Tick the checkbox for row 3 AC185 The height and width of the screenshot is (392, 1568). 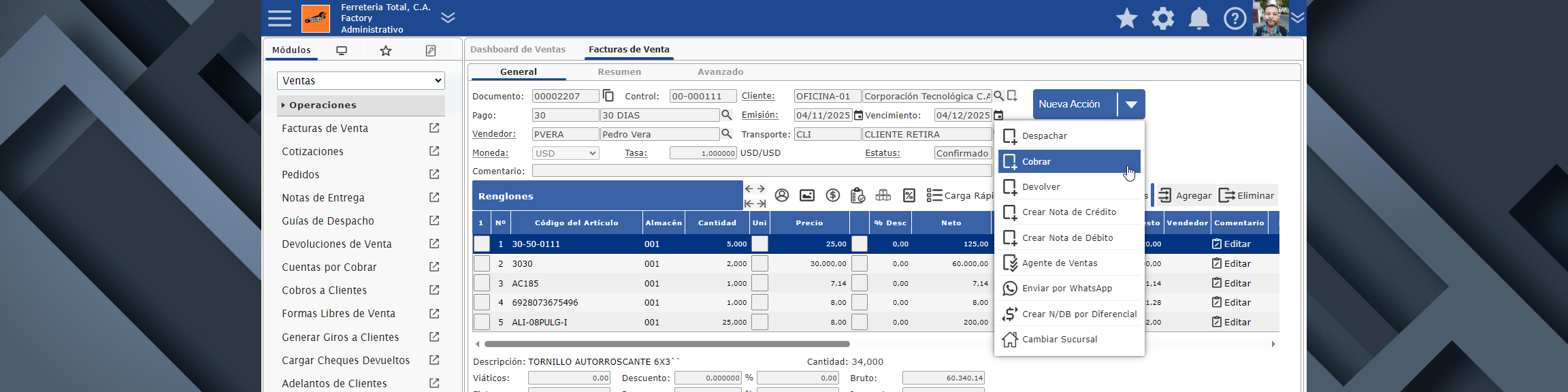pyautogui.click(x=482, y=283)
